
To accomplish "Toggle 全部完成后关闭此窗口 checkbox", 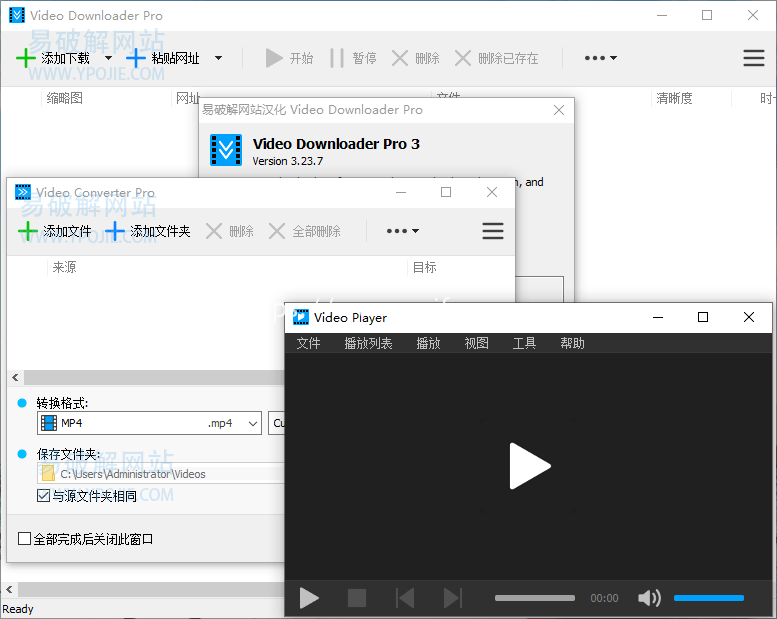I will tap(24, 539).
